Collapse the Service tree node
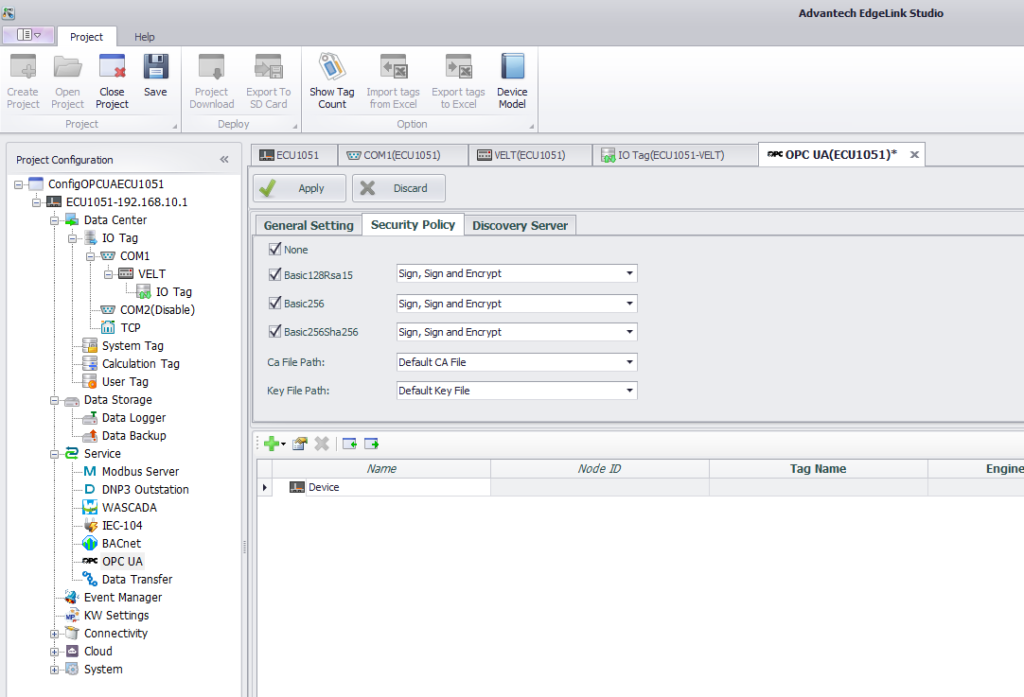The height and width of the screenshot is (697, 1024). point(55,454)
